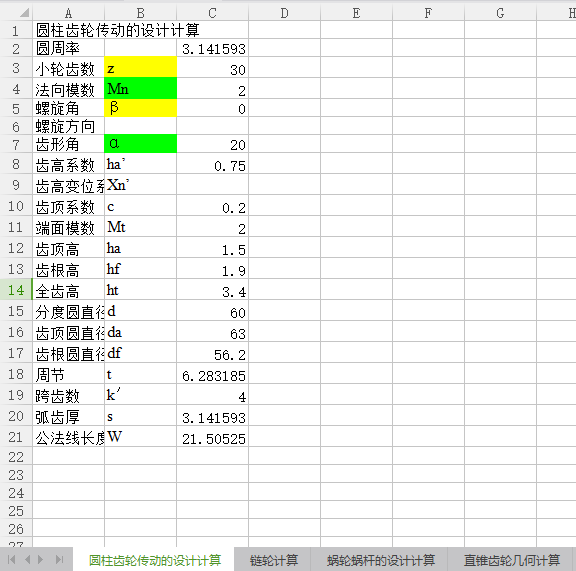Screen dimensions: 576x571
Task: Go to previous sheet arrow
Action: click(27, 560)
